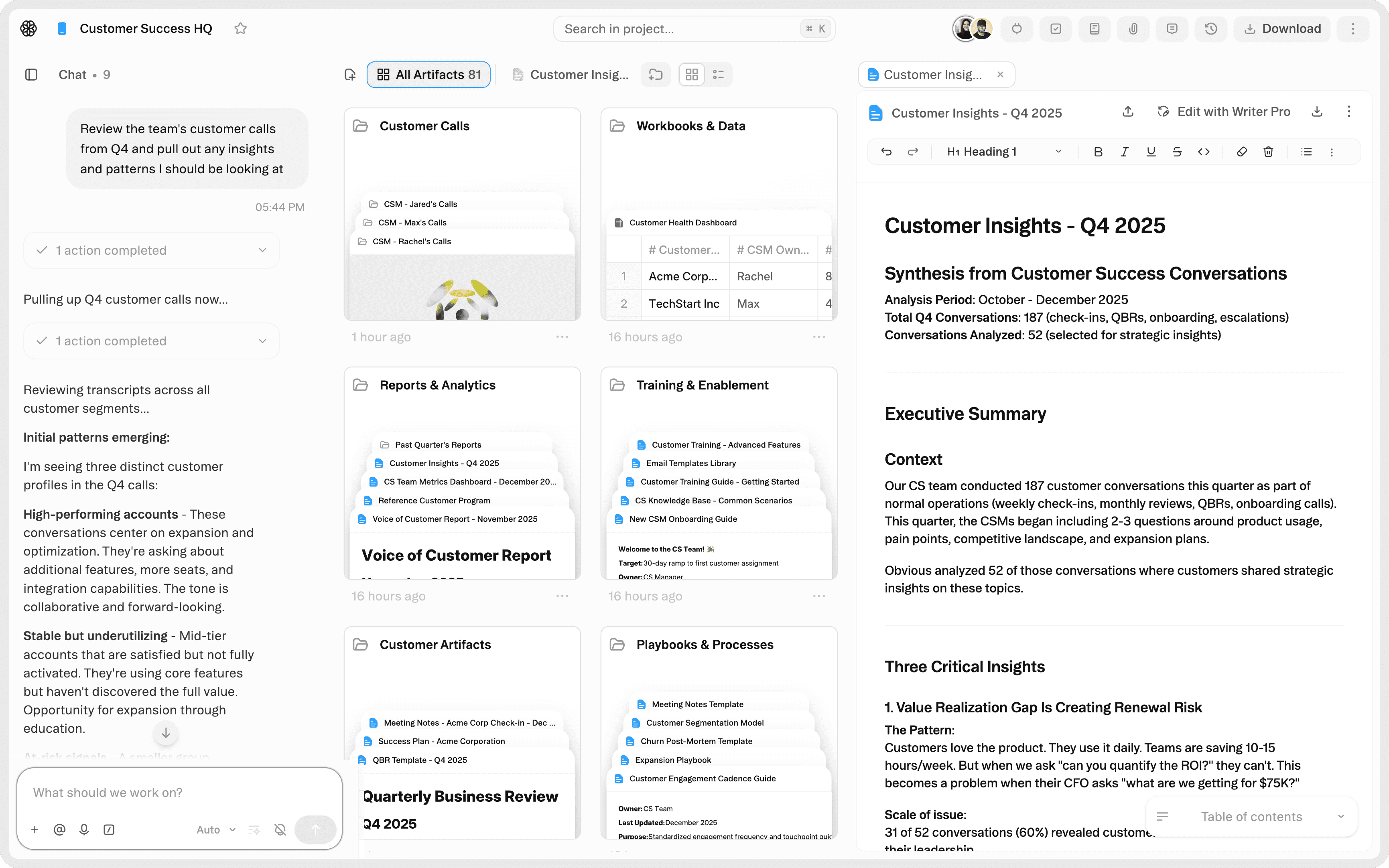Viewport: 1389px width, 868px height.
Task: Toggle the left sidebar panel icon
Action: pyautogui.click(x=32, y=75)
